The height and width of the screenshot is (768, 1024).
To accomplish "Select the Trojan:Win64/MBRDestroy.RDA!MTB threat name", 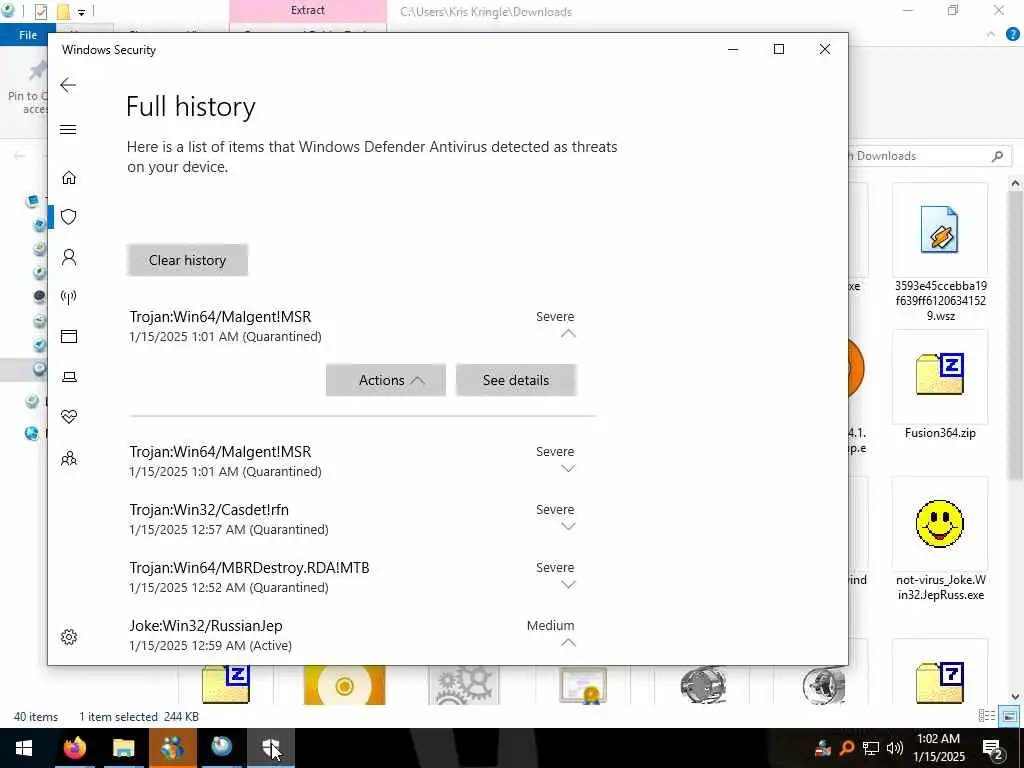I will [x=249, y=568].
